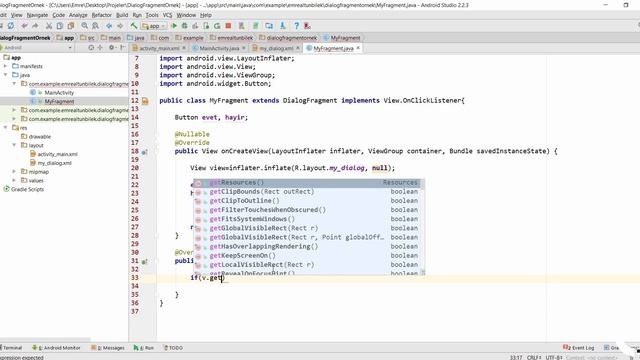Navigate forward with the right arrow icon
Screen dimensions: 640x360
[120, 26]
